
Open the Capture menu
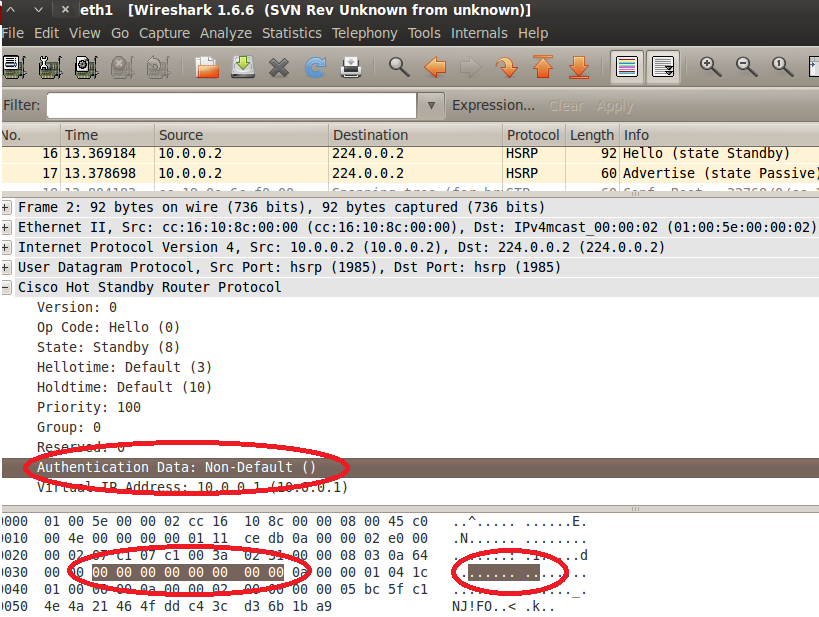point(164,33)
